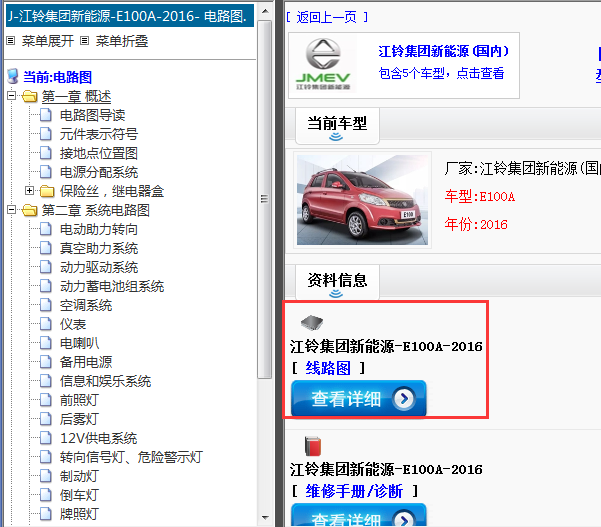Select the 当前车型 tab
The image size is (601, 527).
[x=337, y=126]
